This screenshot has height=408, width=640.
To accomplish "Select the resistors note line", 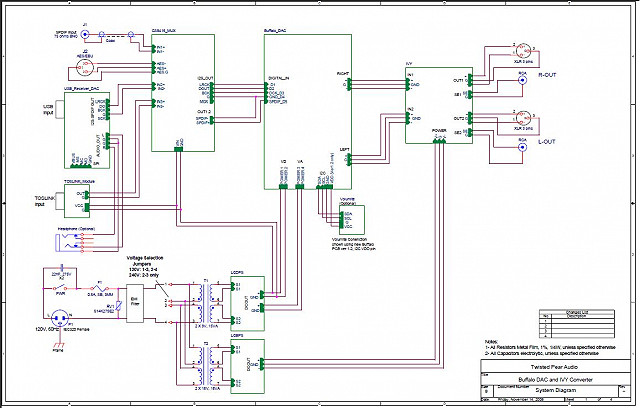I will pos(550,347).
